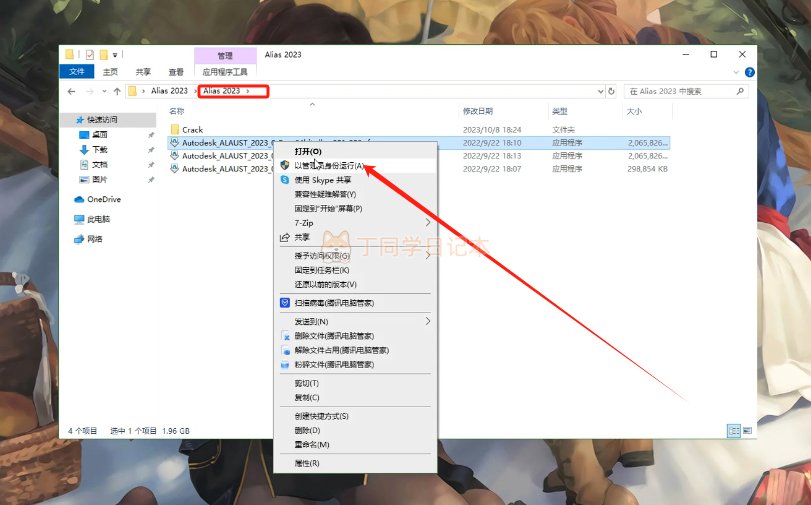Switch to the large icons view layout

[x=747, y=430]
